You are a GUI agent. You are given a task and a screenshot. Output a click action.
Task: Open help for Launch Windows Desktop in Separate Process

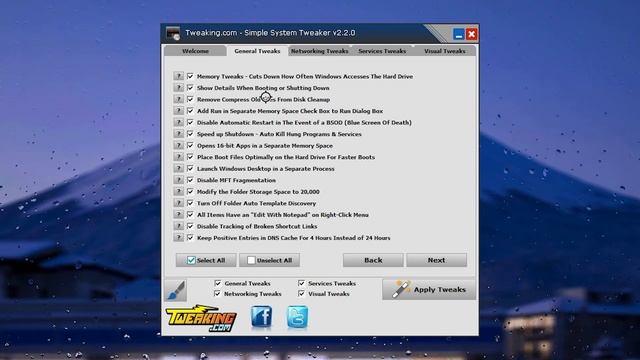coord(178,168)
